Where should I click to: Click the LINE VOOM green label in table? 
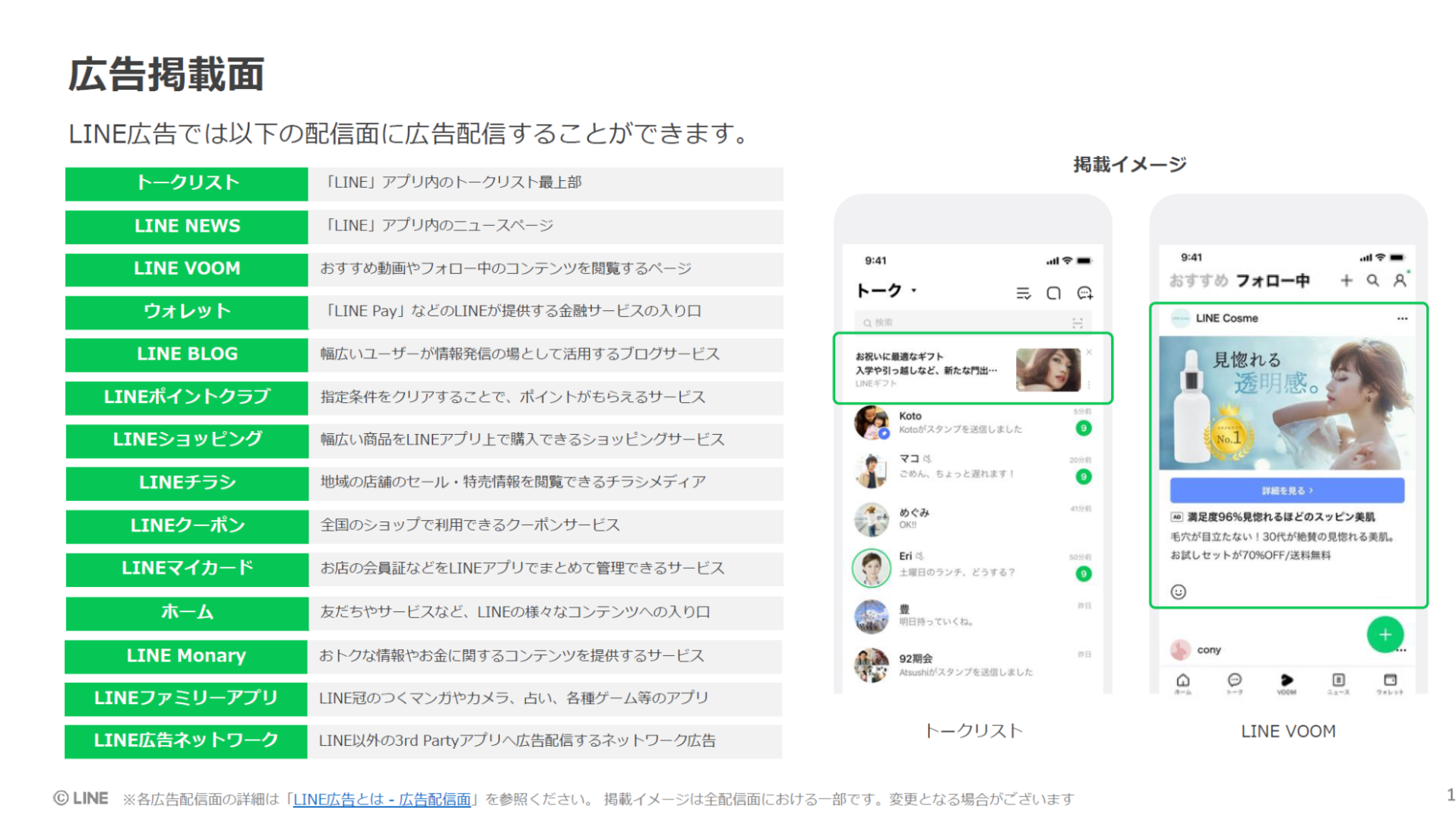click(x=187, y=269)
